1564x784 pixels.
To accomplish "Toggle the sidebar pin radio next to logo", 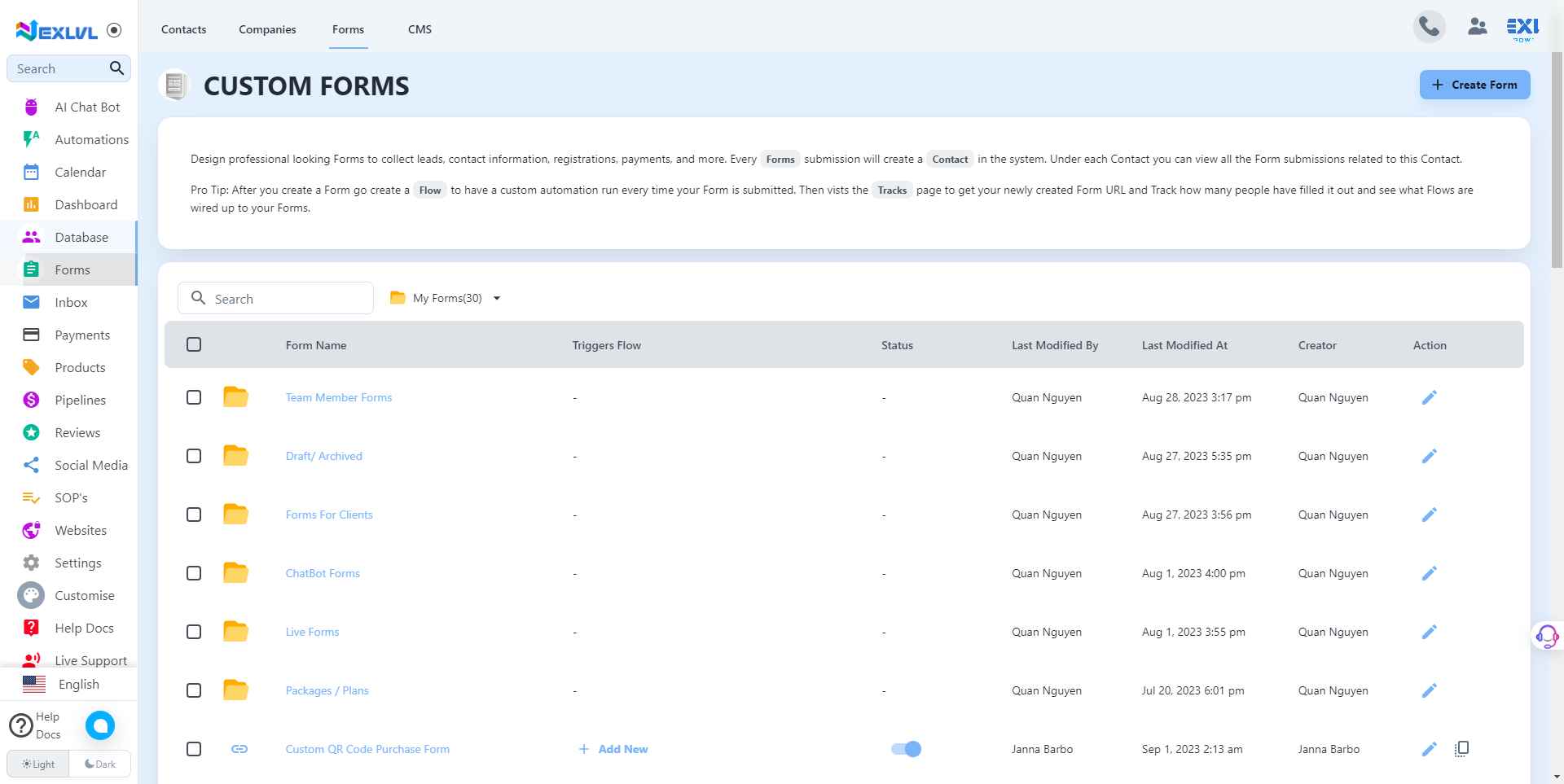I will click(114, 30).
